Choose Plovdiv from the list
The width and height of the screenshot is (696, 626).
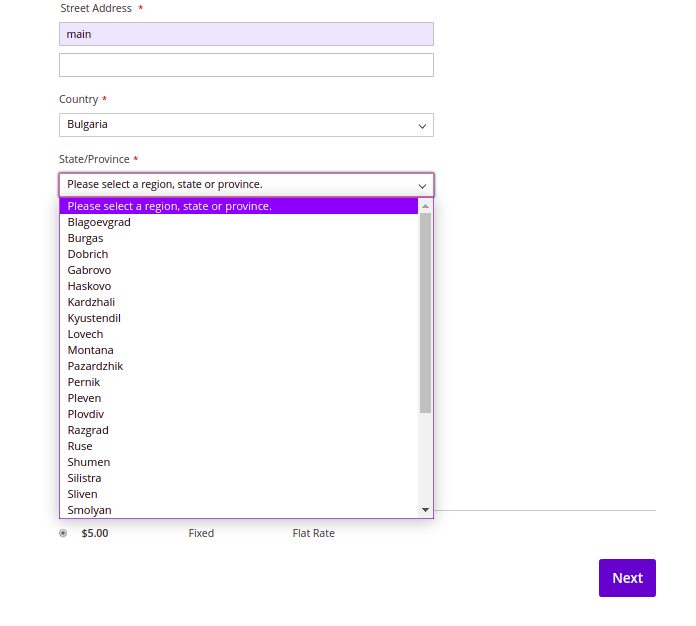pos(239,414)
